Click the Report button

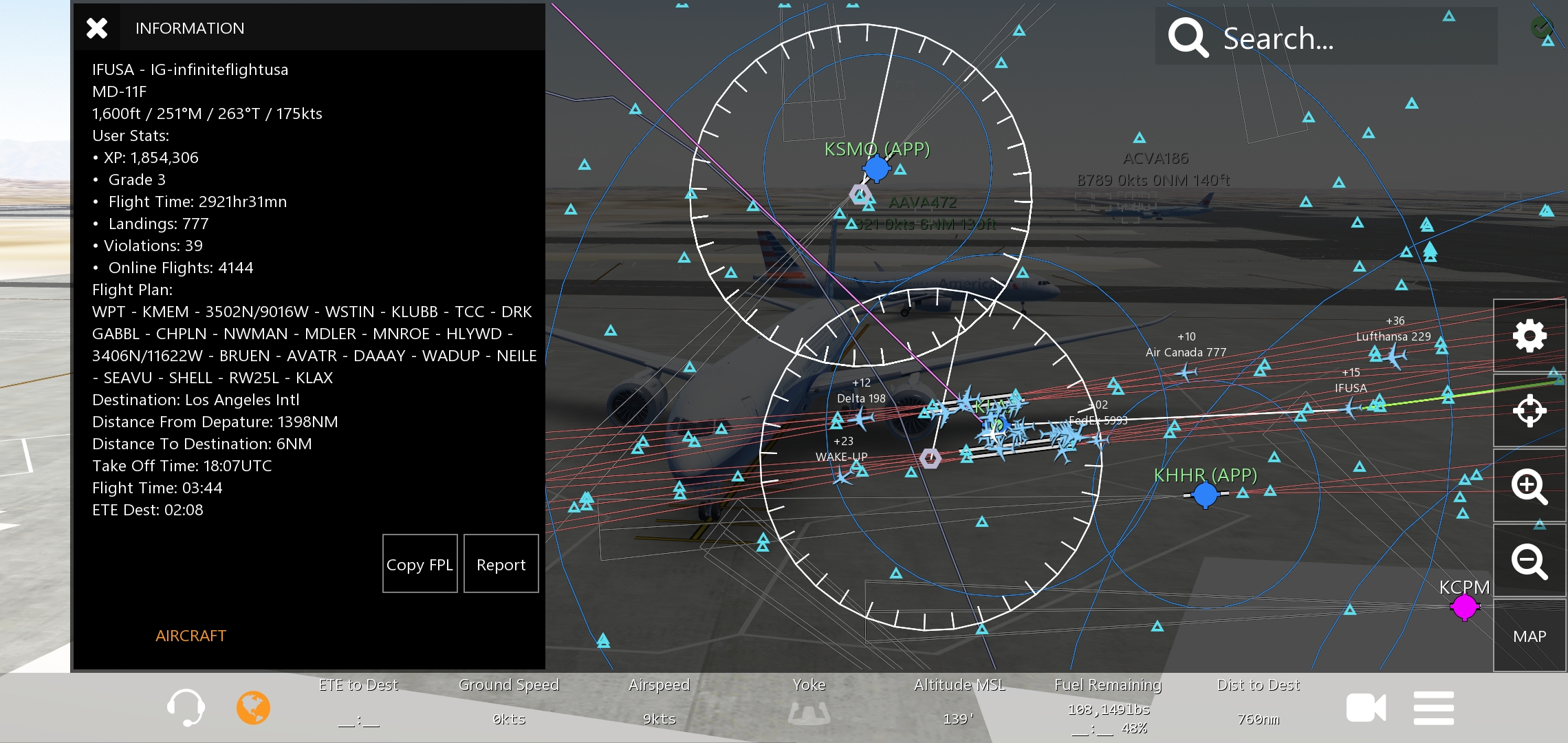[x=501, y=564]
